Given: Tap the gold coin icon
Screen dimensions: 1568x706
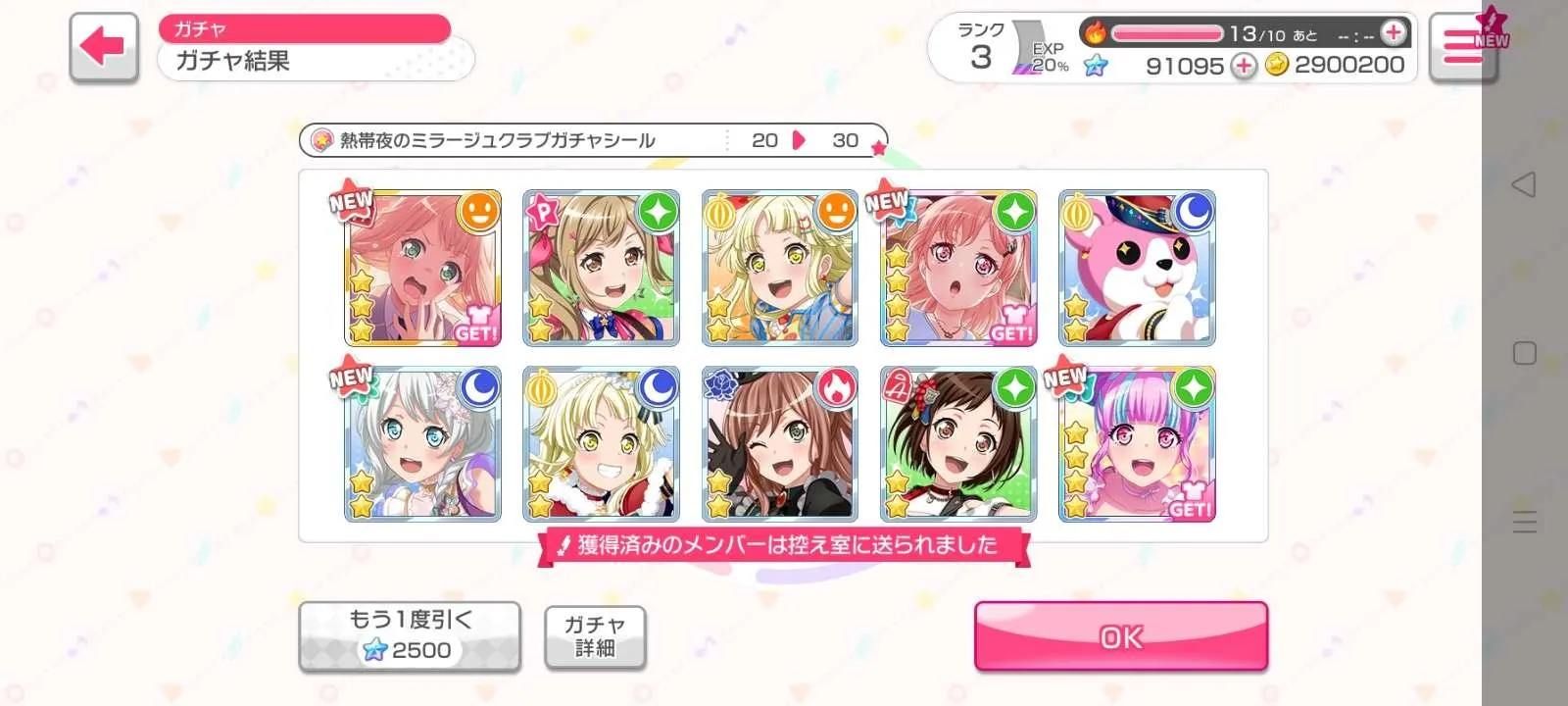Looking at the screenshot, I should (x=1276, y=65).
